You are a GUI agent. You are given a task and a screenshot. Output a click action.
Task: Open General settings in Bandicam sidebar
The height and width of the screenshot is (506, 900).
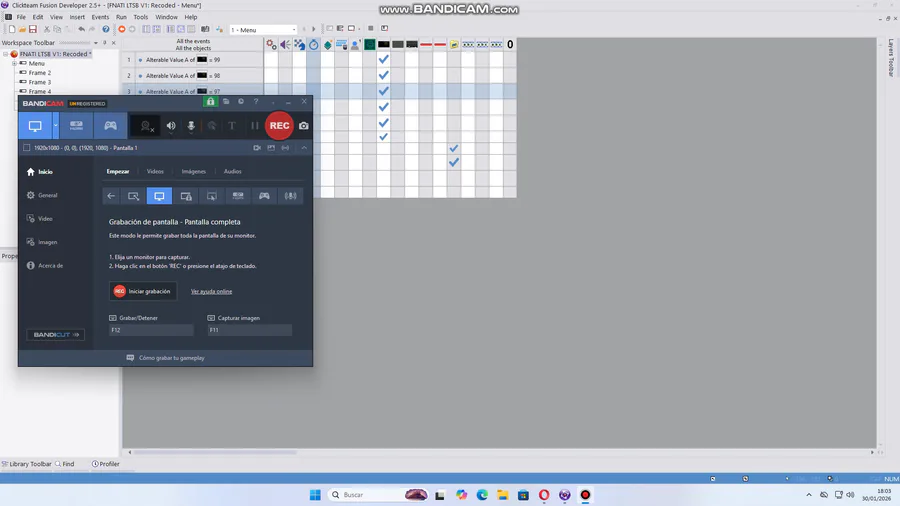(43, 195)
